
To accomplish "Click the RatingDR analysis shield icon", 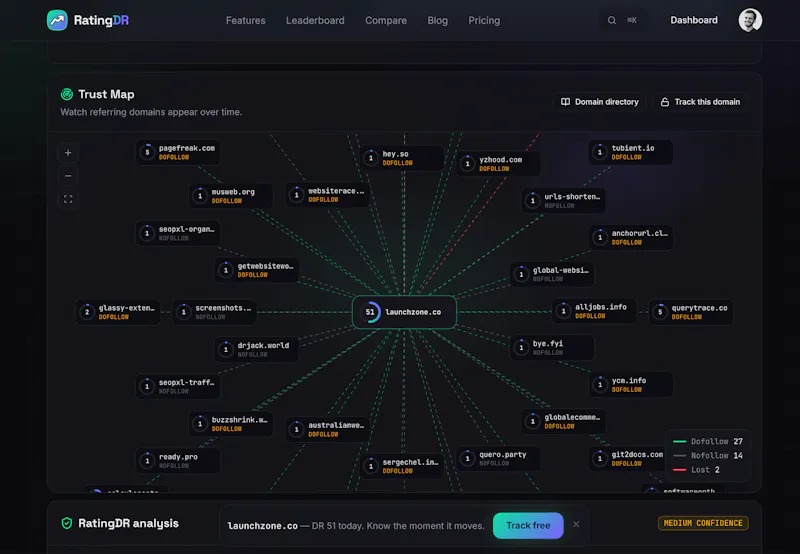I will click(x=67, y=523).
